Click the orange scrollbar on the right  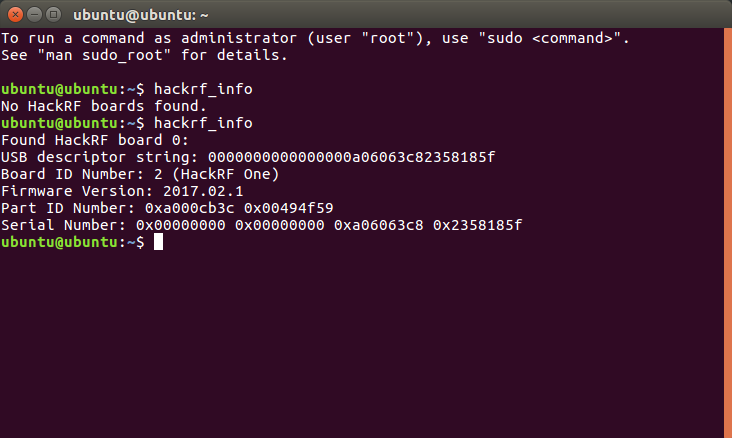(x=728, y=233)
